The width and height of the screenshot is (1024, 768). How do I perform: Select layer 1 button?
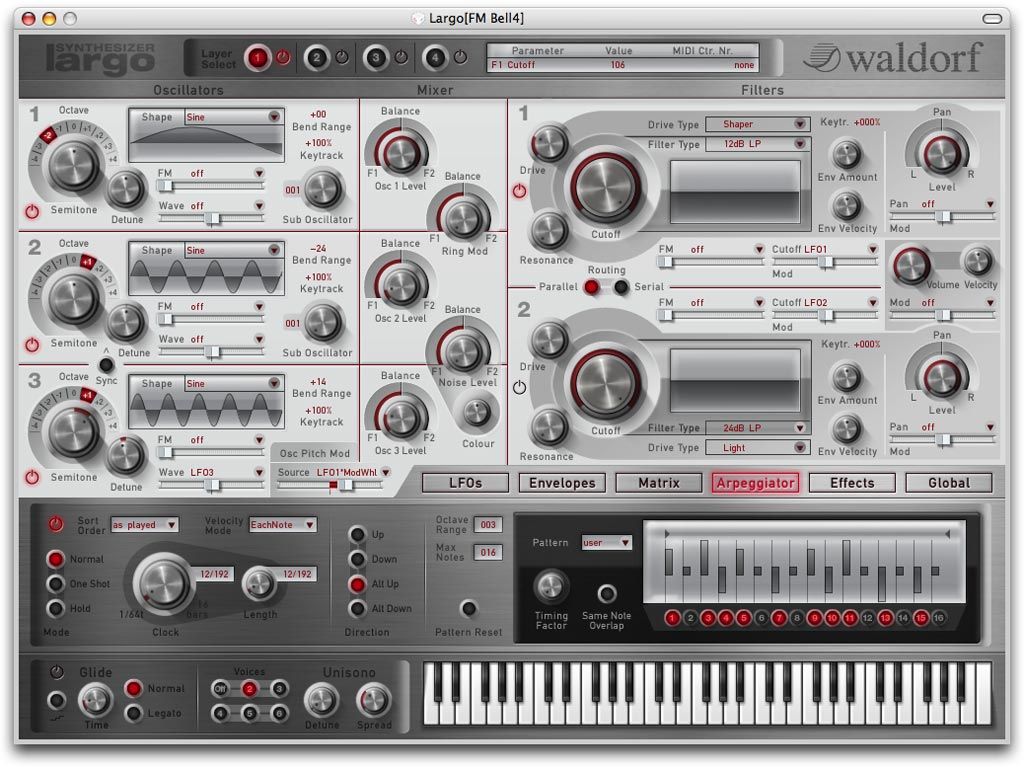pyautogui.click(x=257, y=58)
